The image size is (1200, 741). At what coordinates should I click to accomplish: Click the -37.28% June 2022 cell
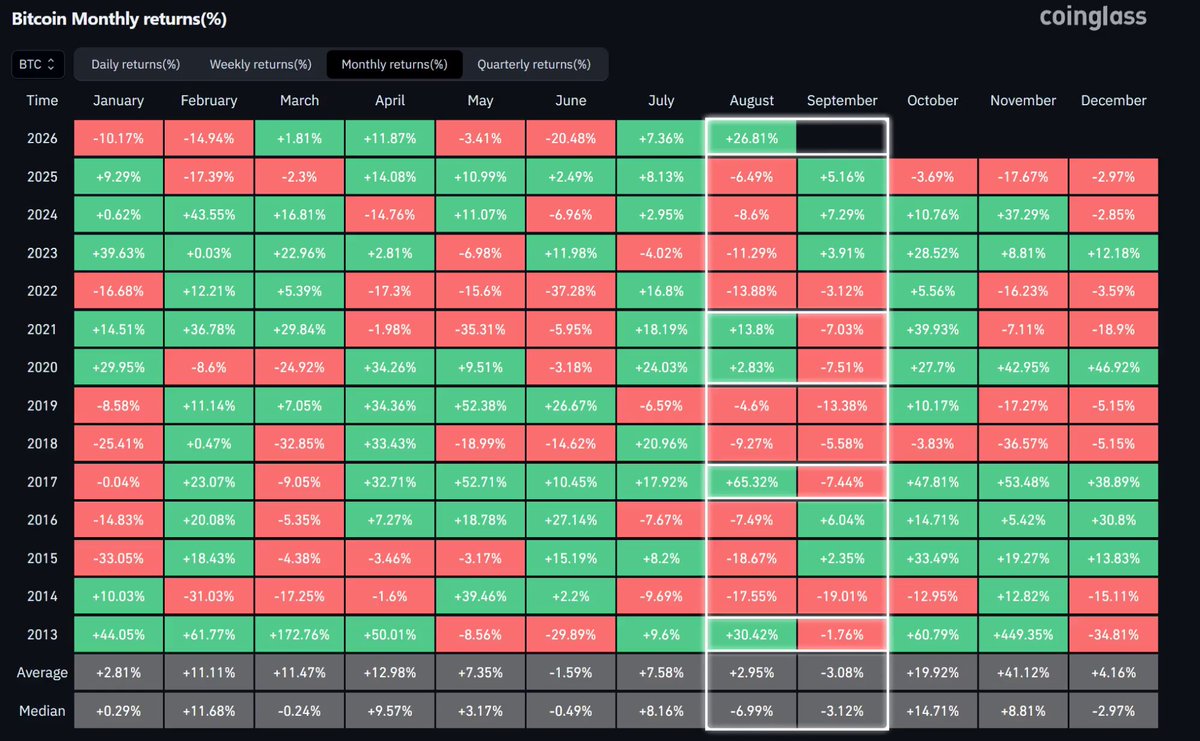571,291
